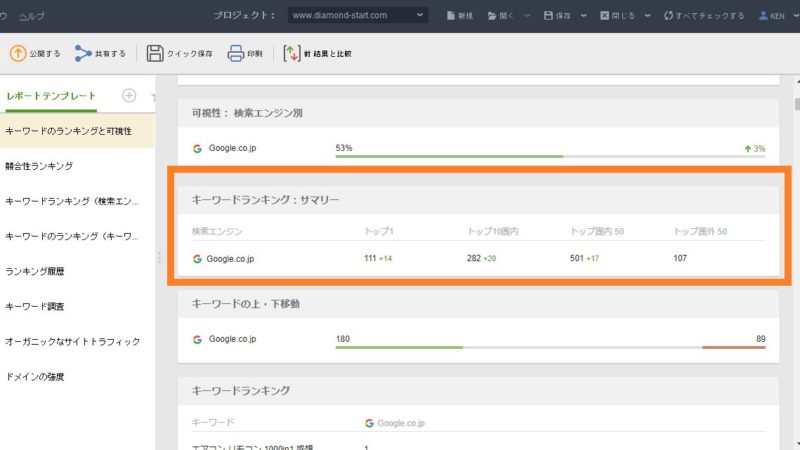This screenshot has width=800, height=450.
Task: Click the トップ圏外 50 column header
Action: 700,231
